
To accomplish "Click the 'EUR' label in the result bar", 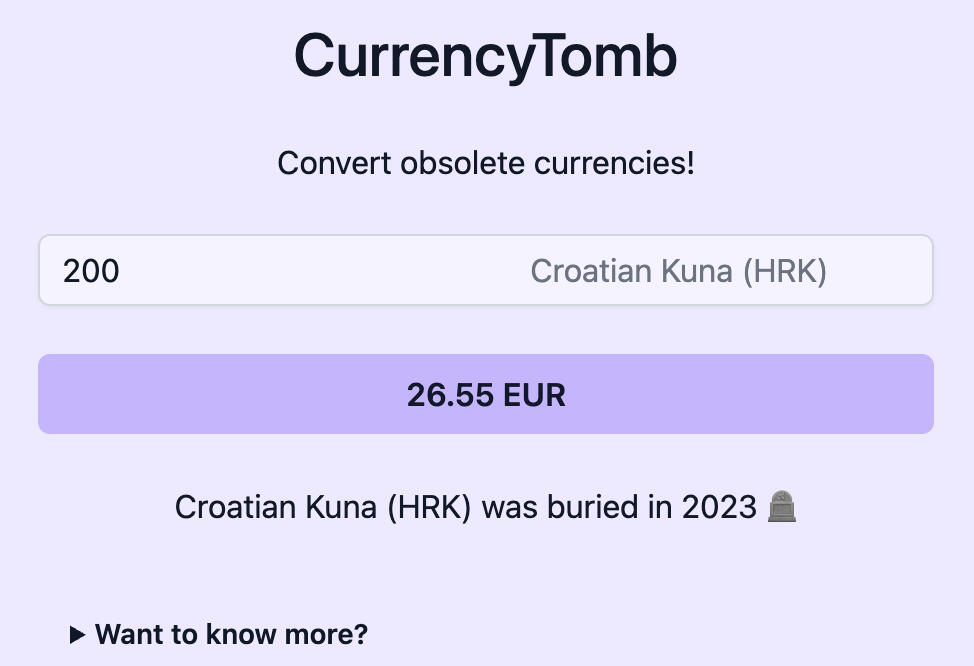I will click(535, 395).
